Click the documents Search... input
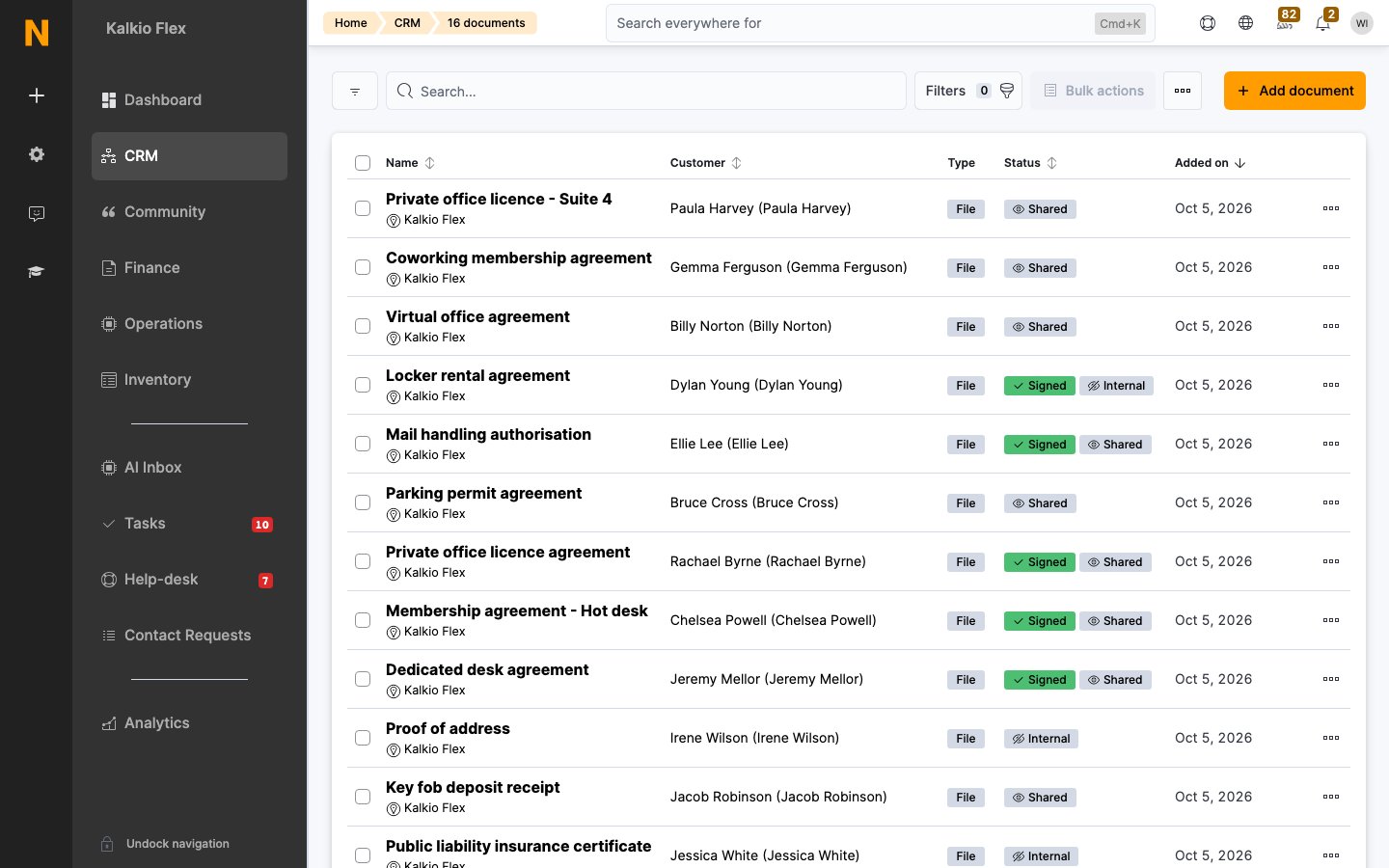 tap(646, 91)
